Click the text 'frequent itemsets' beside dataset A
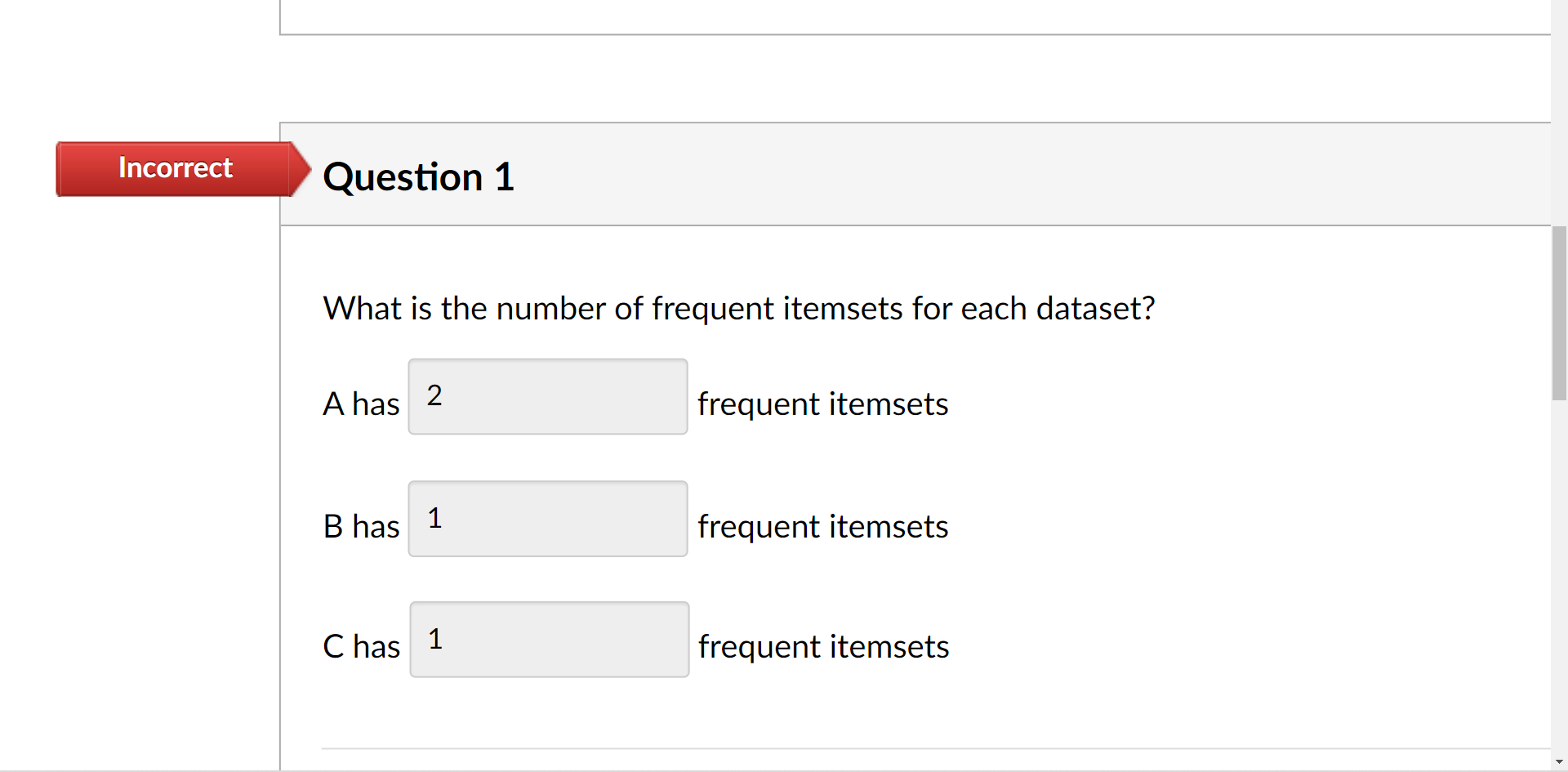 (x=822, y=404)
